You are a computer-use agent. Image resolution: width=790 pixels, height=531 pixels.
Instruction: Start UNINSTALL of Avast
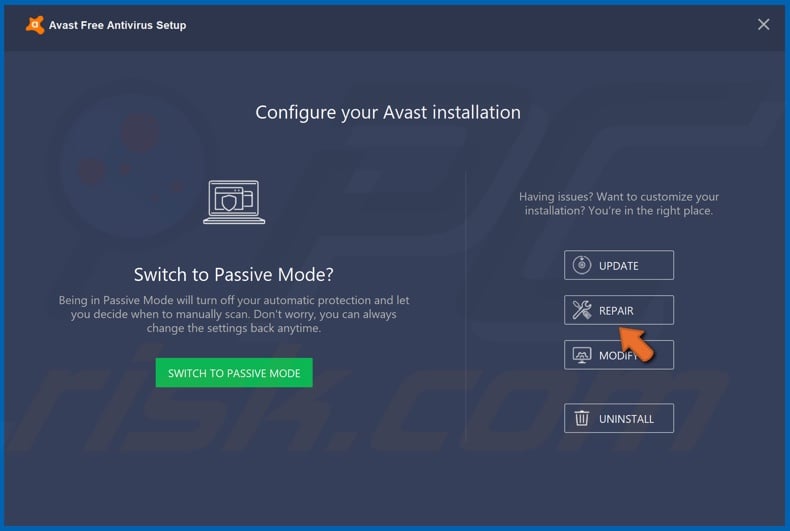[x=619, y=418]
